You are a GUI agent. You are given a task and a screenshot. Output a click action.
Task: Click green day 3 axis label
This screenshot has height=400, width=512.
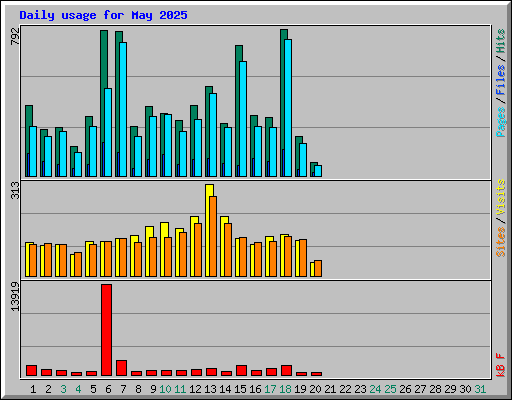(63, 389)
